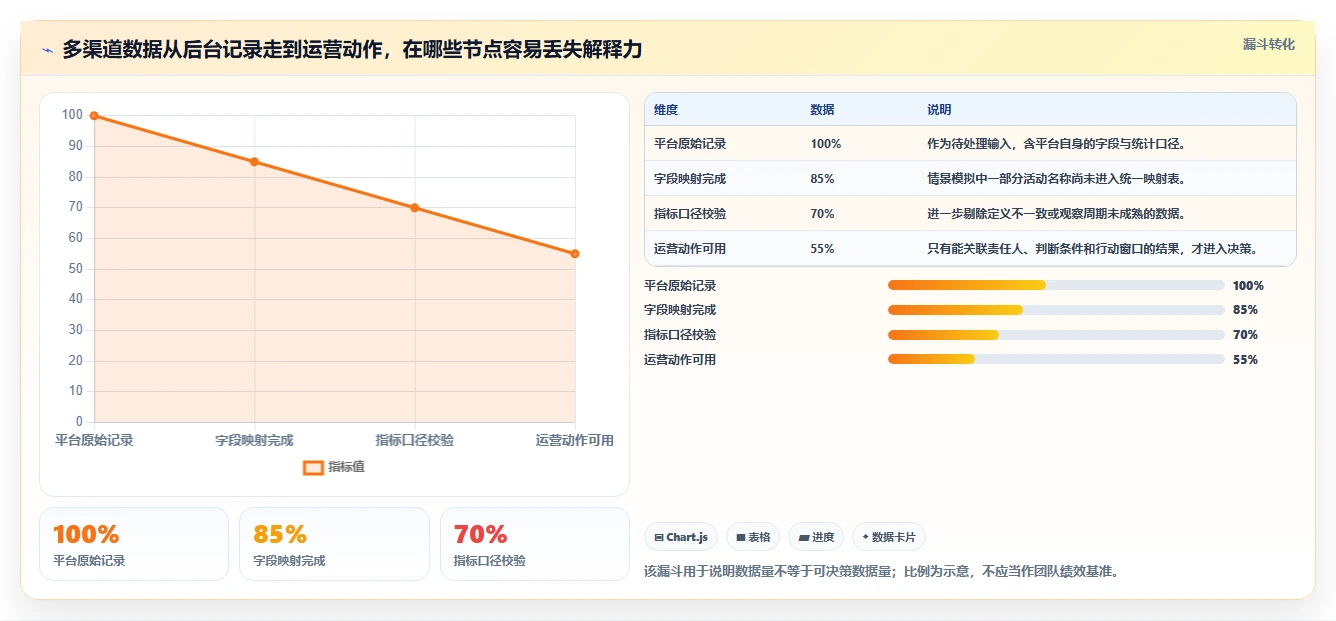This screenshot has width=1336, height=621.
Task: Click the lightning icon before the title
Action: tap(47, 50)
